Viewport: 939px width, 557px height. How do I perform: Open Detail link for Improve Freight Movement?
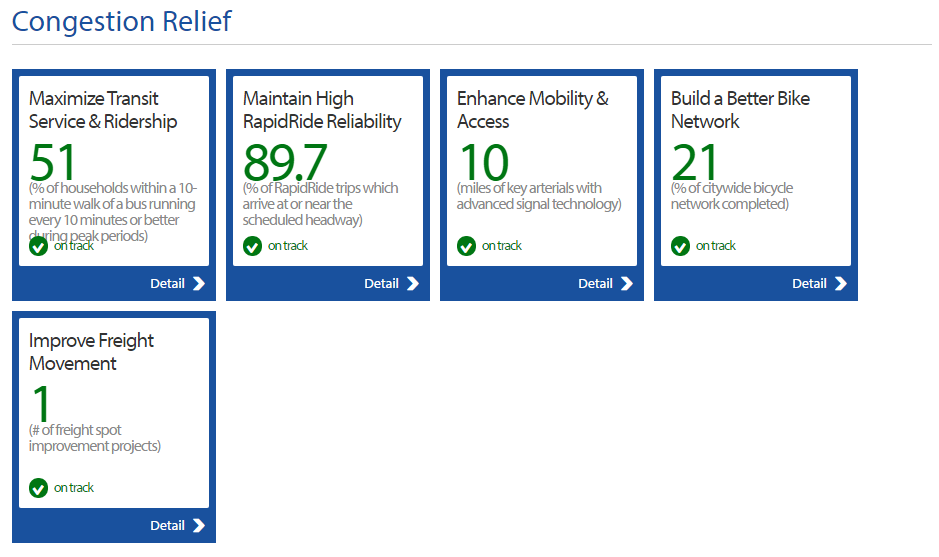(x=167, y=526)
